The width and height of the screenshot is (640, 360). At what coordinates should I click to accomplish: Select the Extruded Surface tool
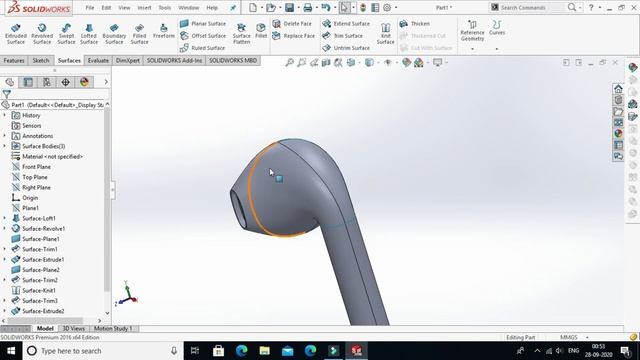coord(16,33)
